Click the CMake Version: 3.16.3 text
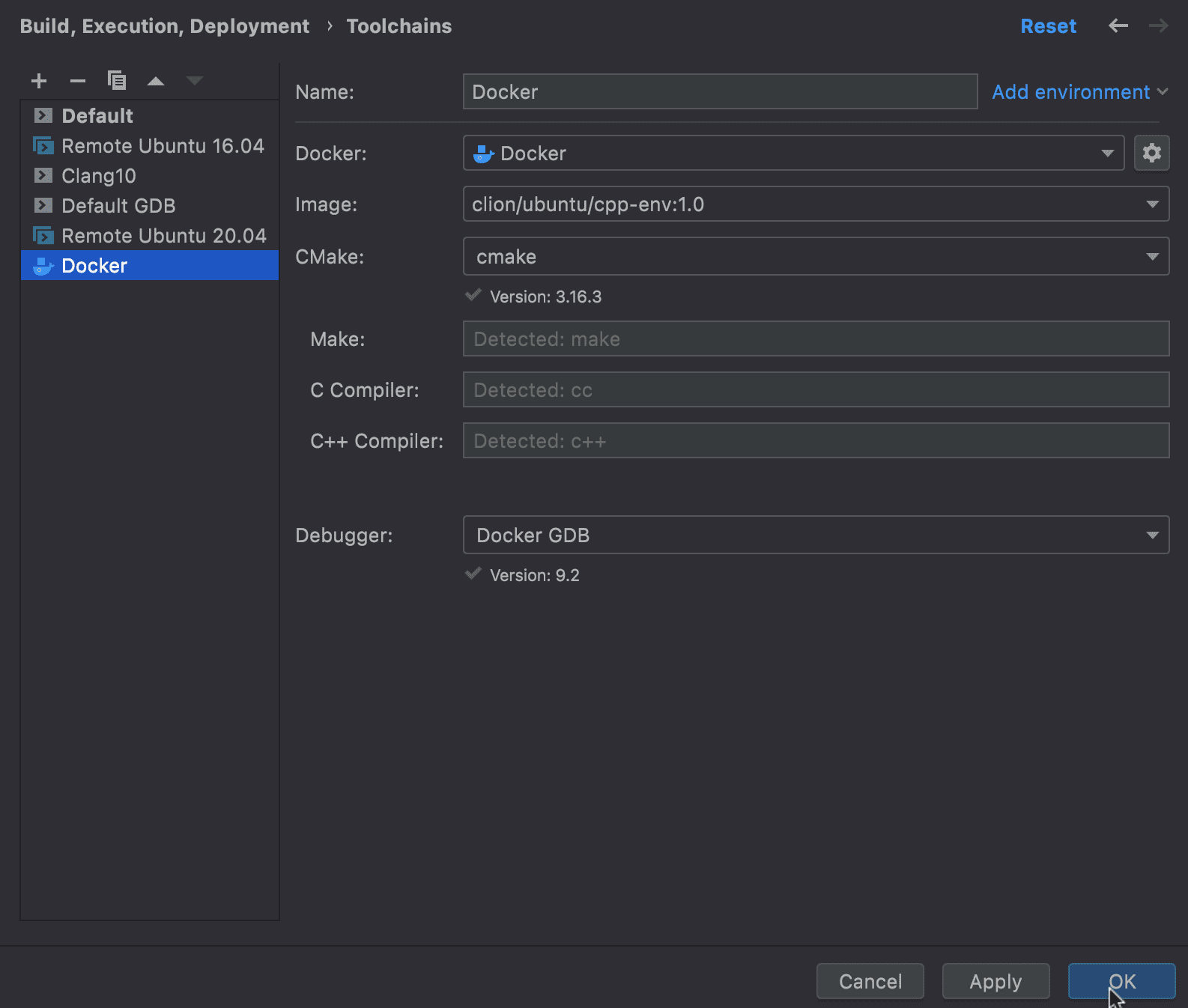The width and height of the screenshot is (1188, 1008). pyautogui.click(x=545, y=297)
